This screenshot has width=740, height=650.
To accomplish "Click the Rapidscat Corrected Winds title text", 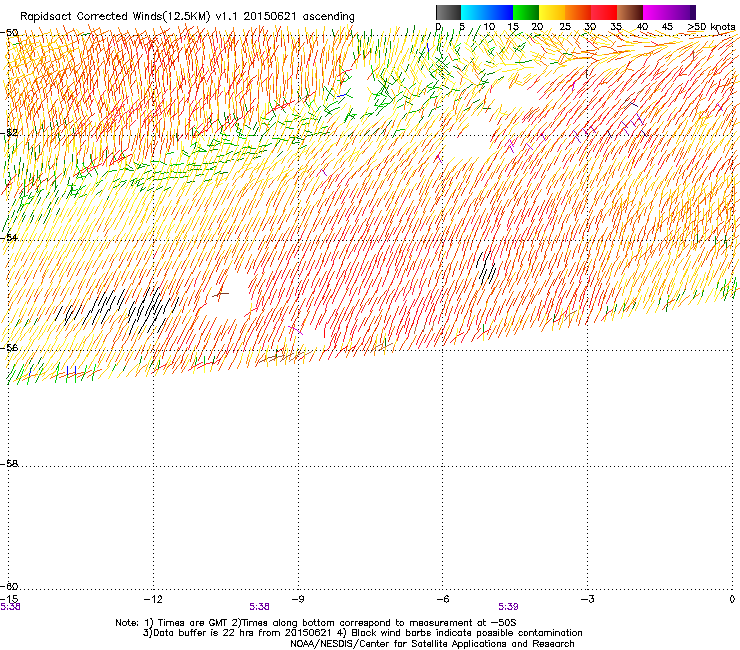I will coord(187,17).
